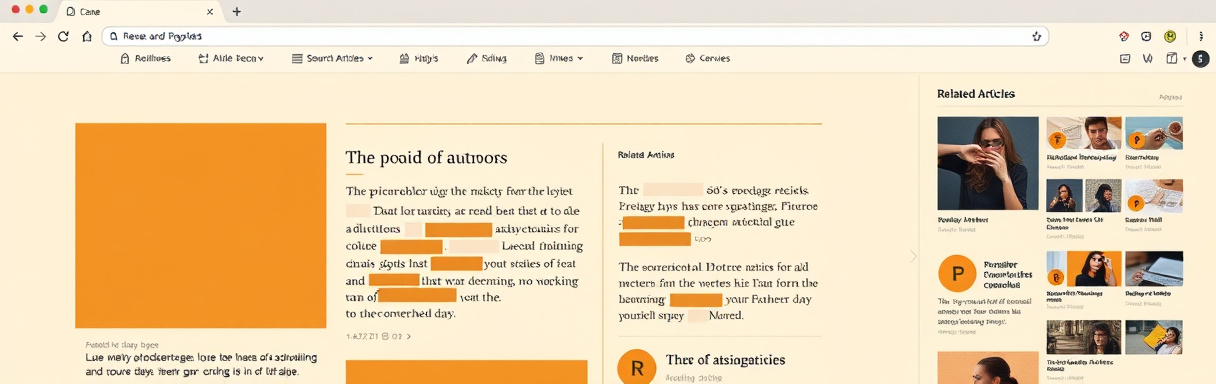Click the small link right of Related Articles
The image size is (1216, 384).
(x=1170, y=97)
